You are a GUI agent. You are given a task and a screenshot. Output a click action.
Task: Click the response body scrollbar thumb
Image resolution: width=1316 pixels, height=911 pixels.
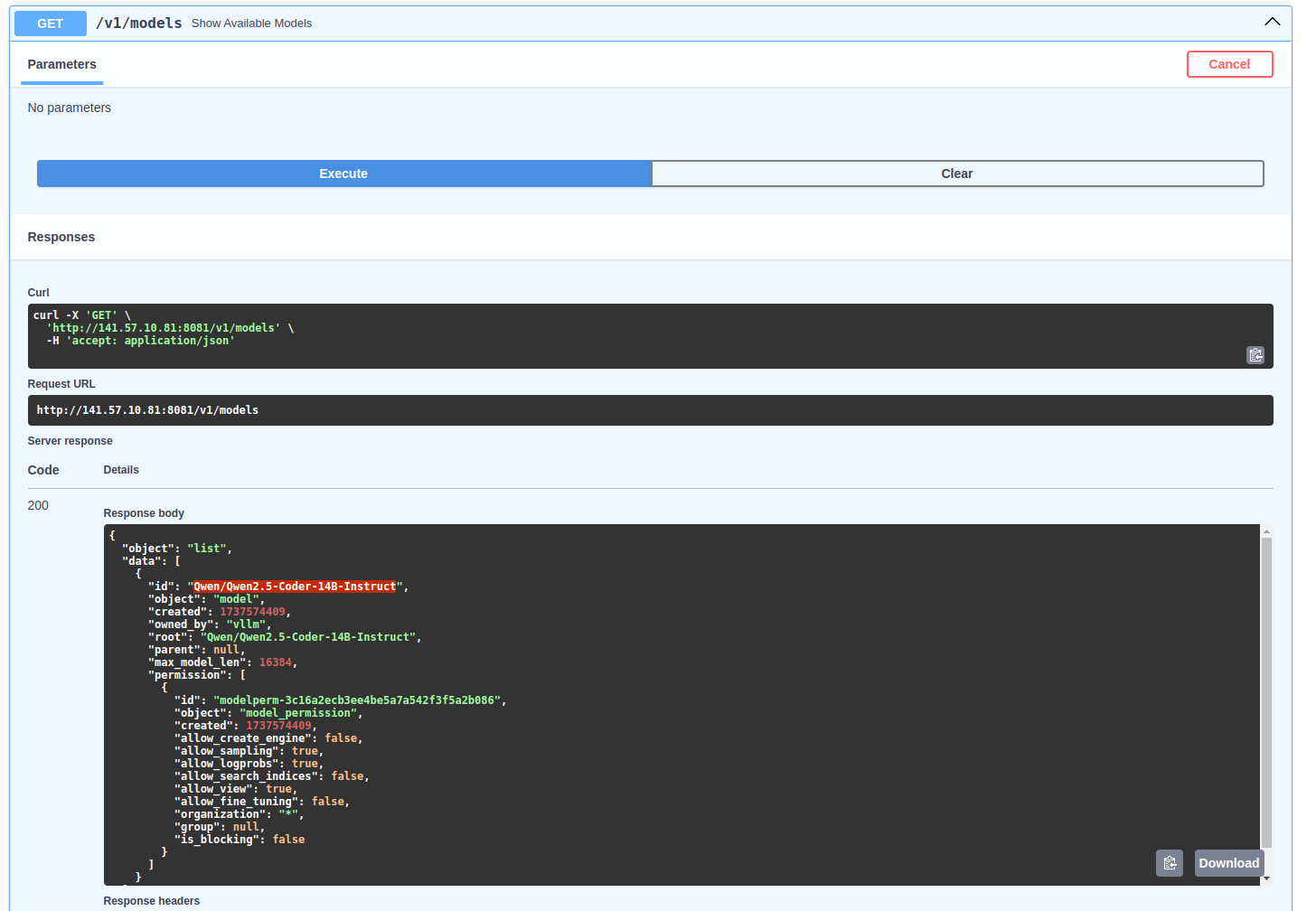[1266, 691]
